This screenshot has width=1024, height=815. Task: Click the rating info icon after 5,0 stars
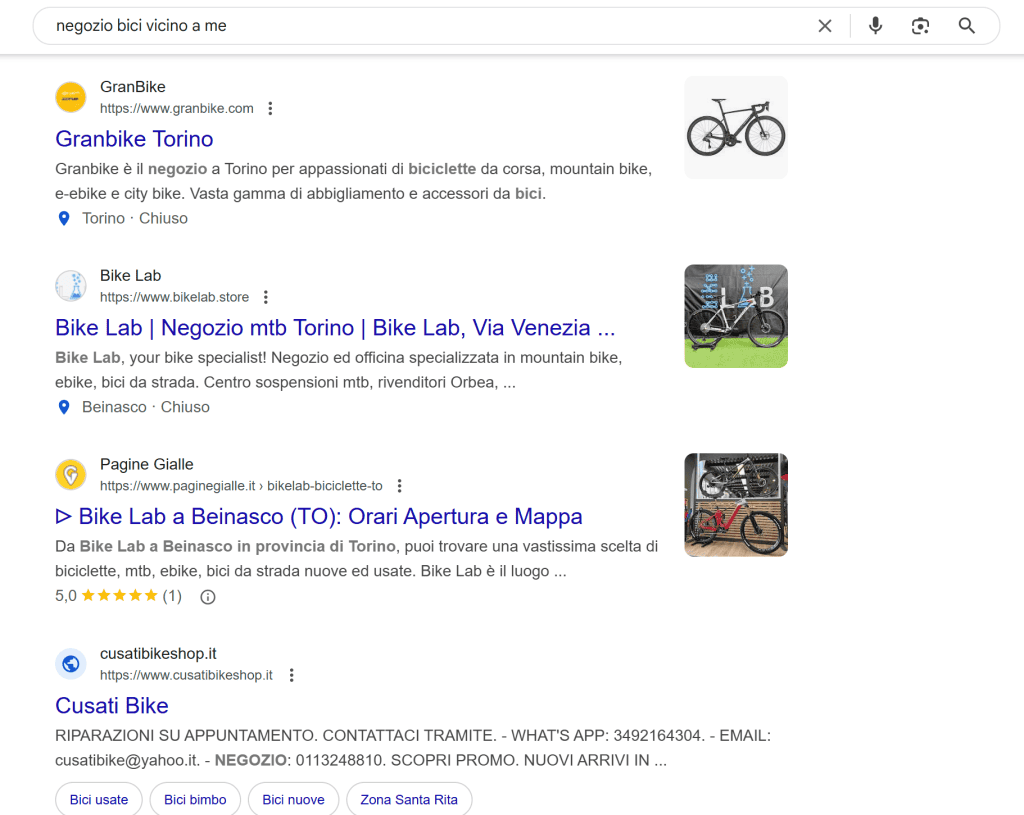click(x=208, y=597)
